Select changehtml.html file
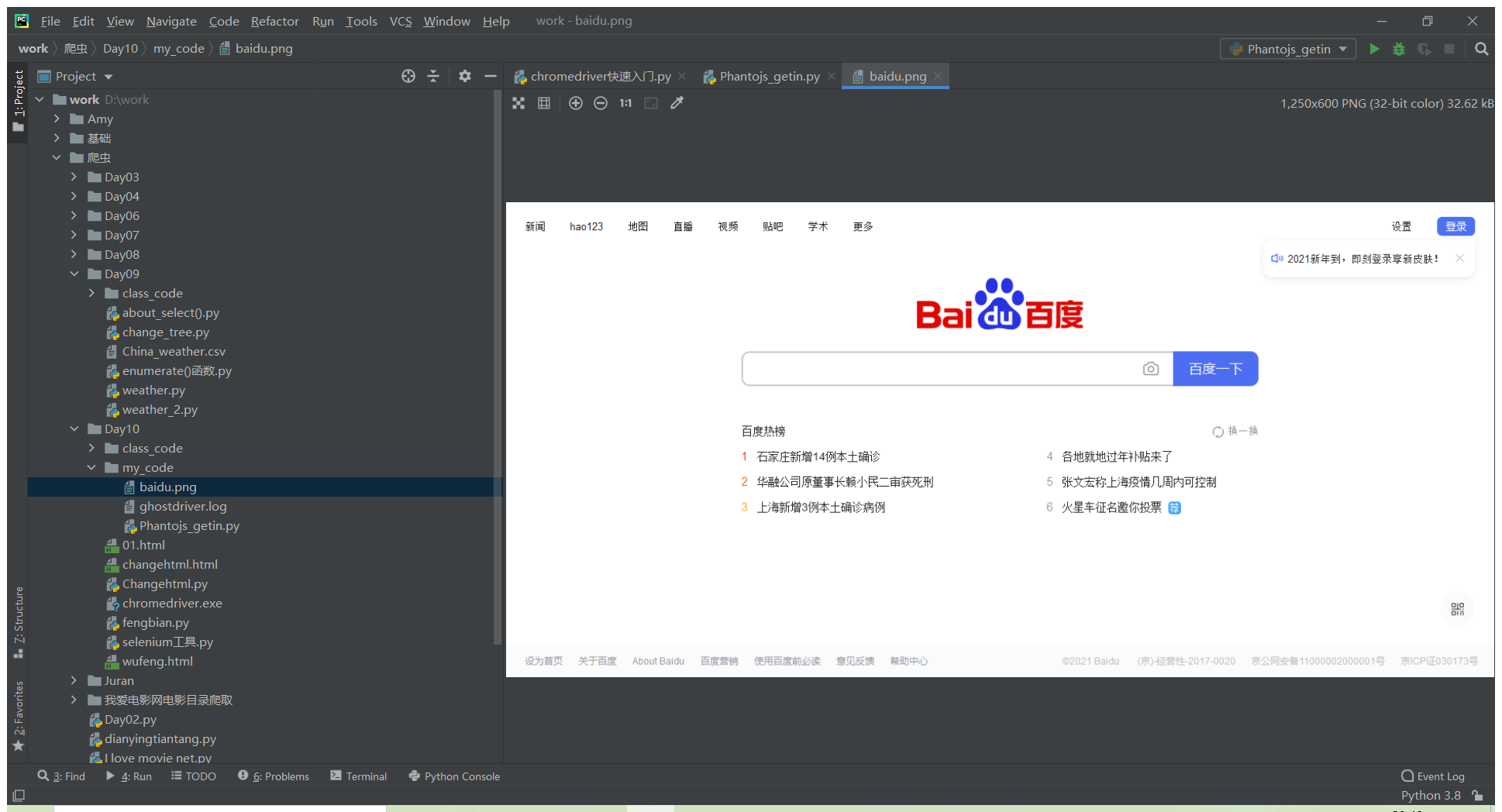 point(170,564)
